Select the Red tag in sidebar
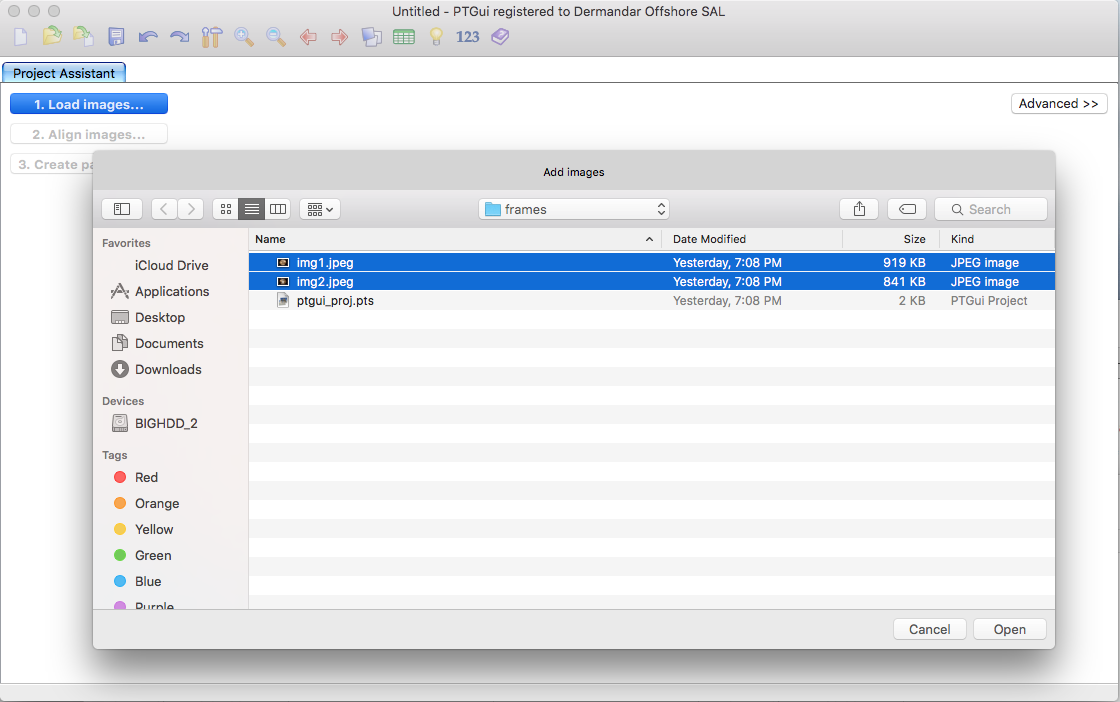The image size is (1120, 702). tap(146, 477)
